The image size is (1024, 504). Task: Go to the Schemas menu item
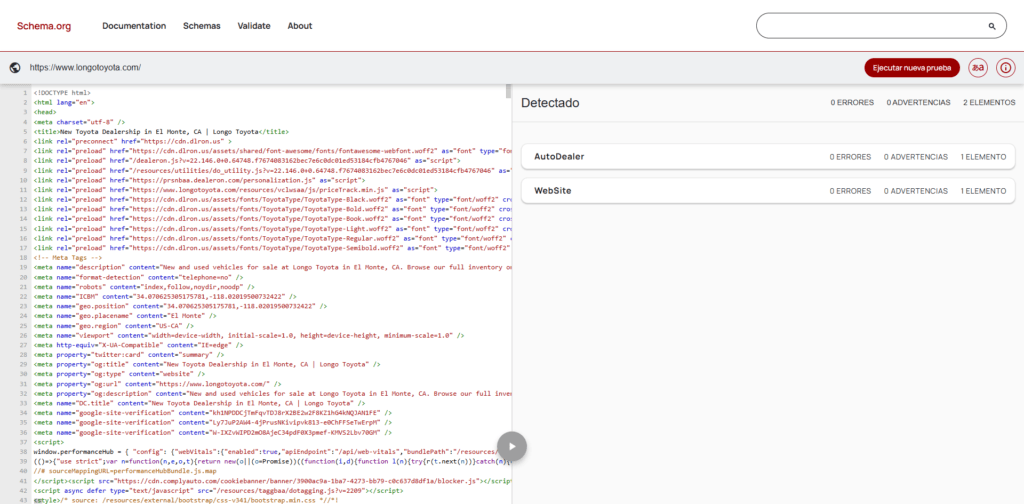click(201, 26)
